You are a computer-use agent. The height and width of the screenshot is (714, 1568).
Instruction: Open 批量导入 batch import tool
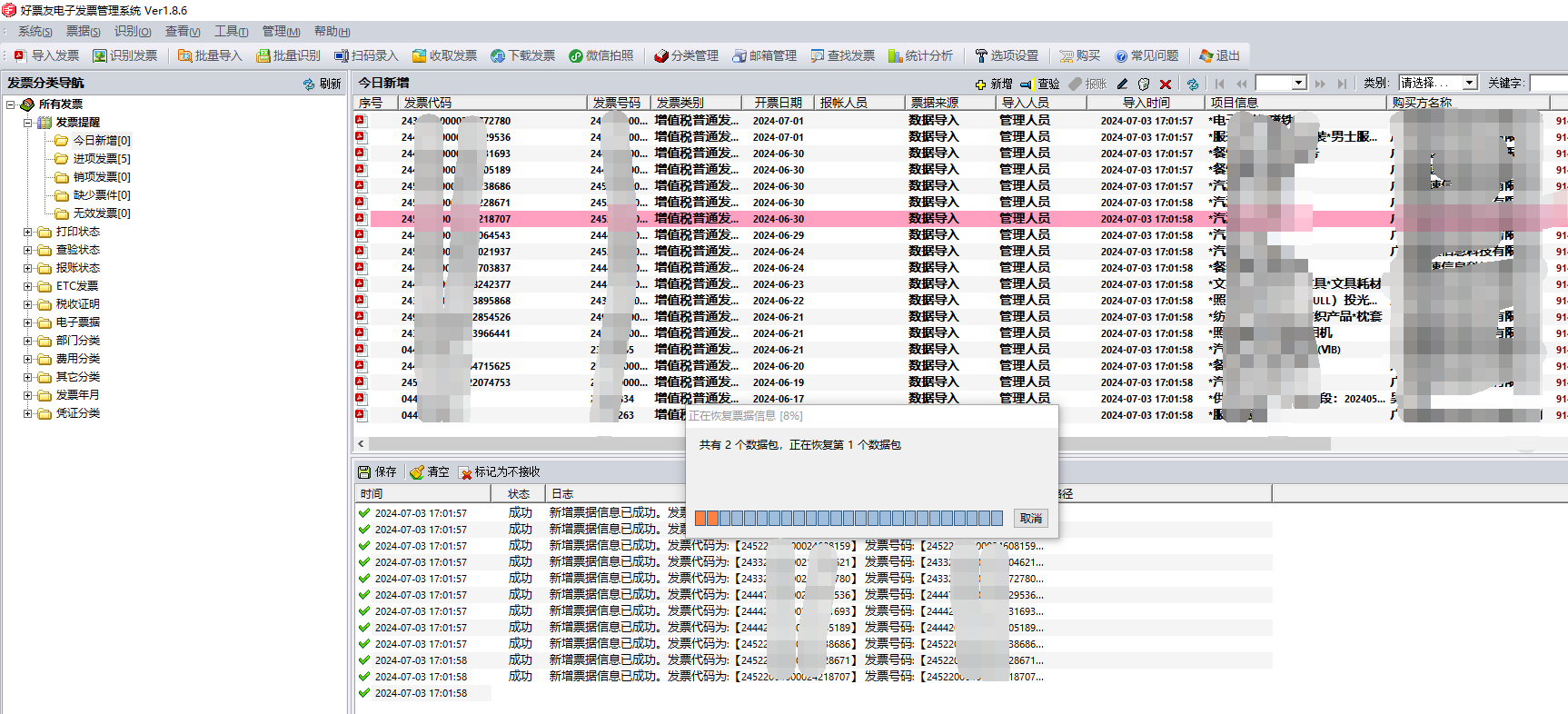(210, 55)
